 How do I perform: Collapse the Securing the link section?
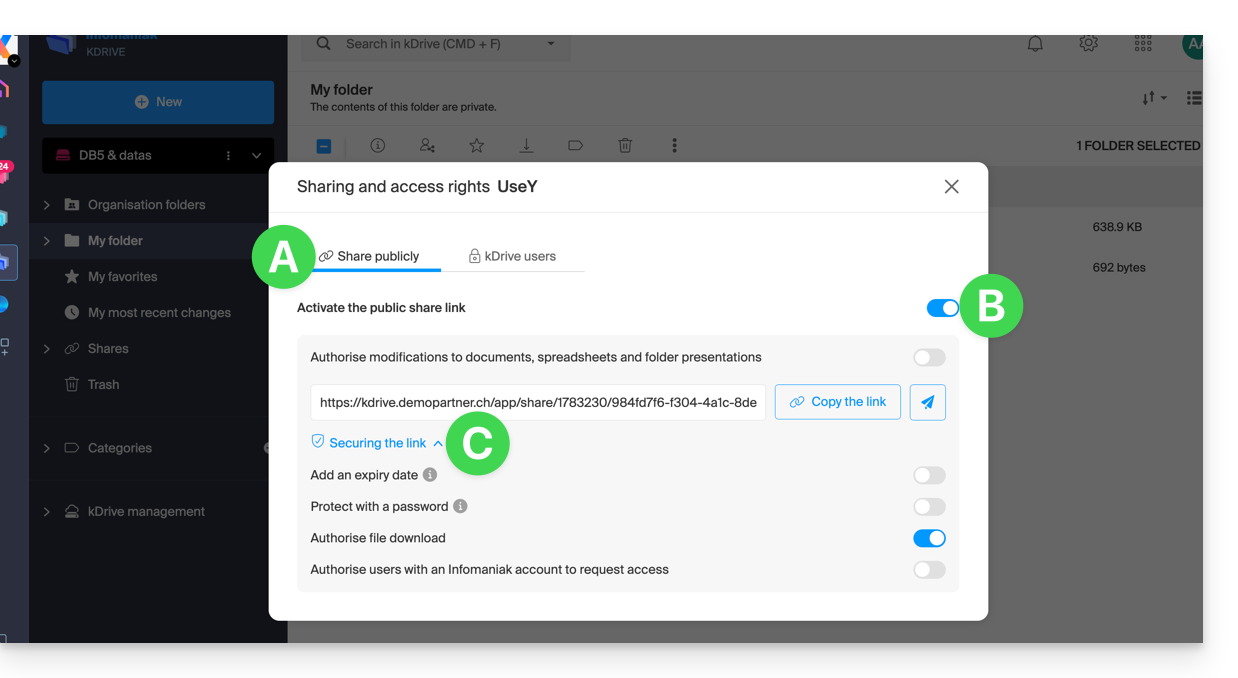[x=377, y=443]
